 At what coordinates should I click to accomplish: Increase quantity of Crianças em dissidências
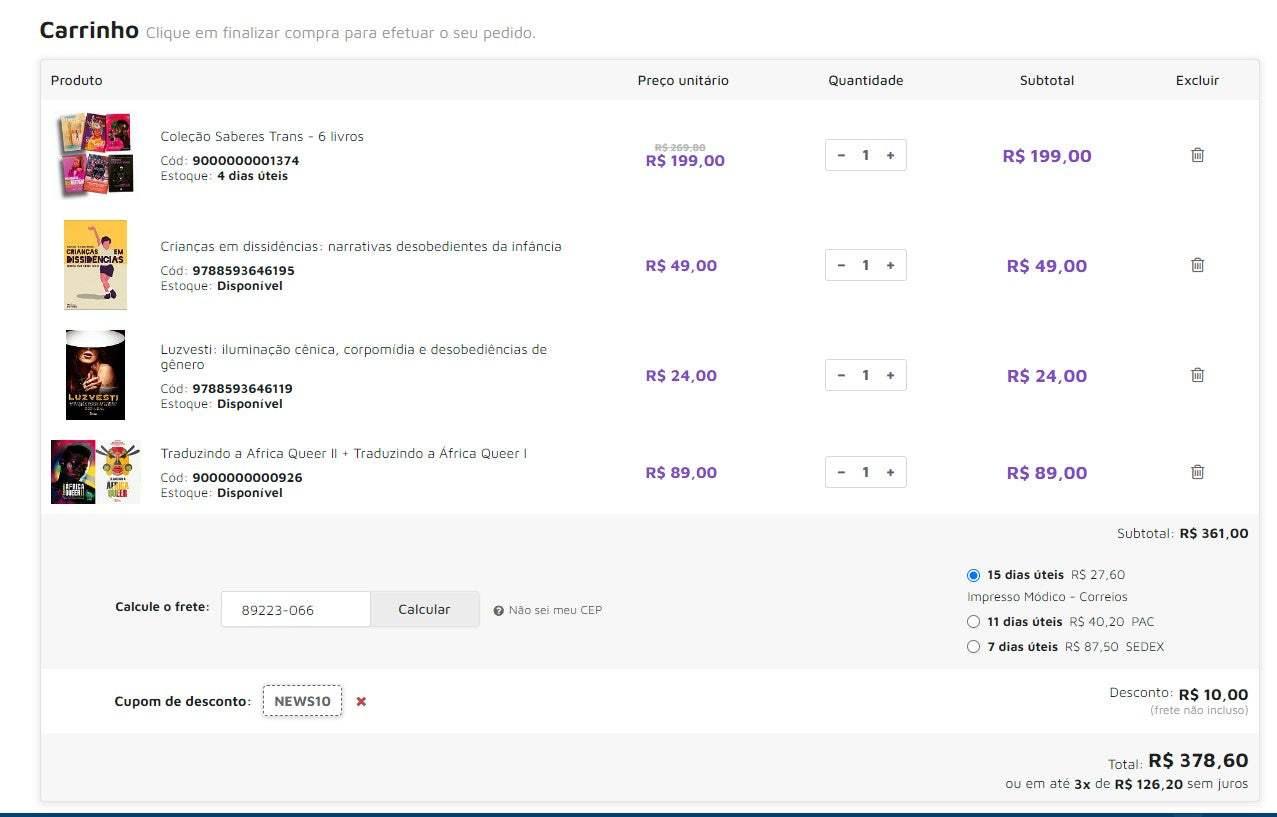(890, 265)
